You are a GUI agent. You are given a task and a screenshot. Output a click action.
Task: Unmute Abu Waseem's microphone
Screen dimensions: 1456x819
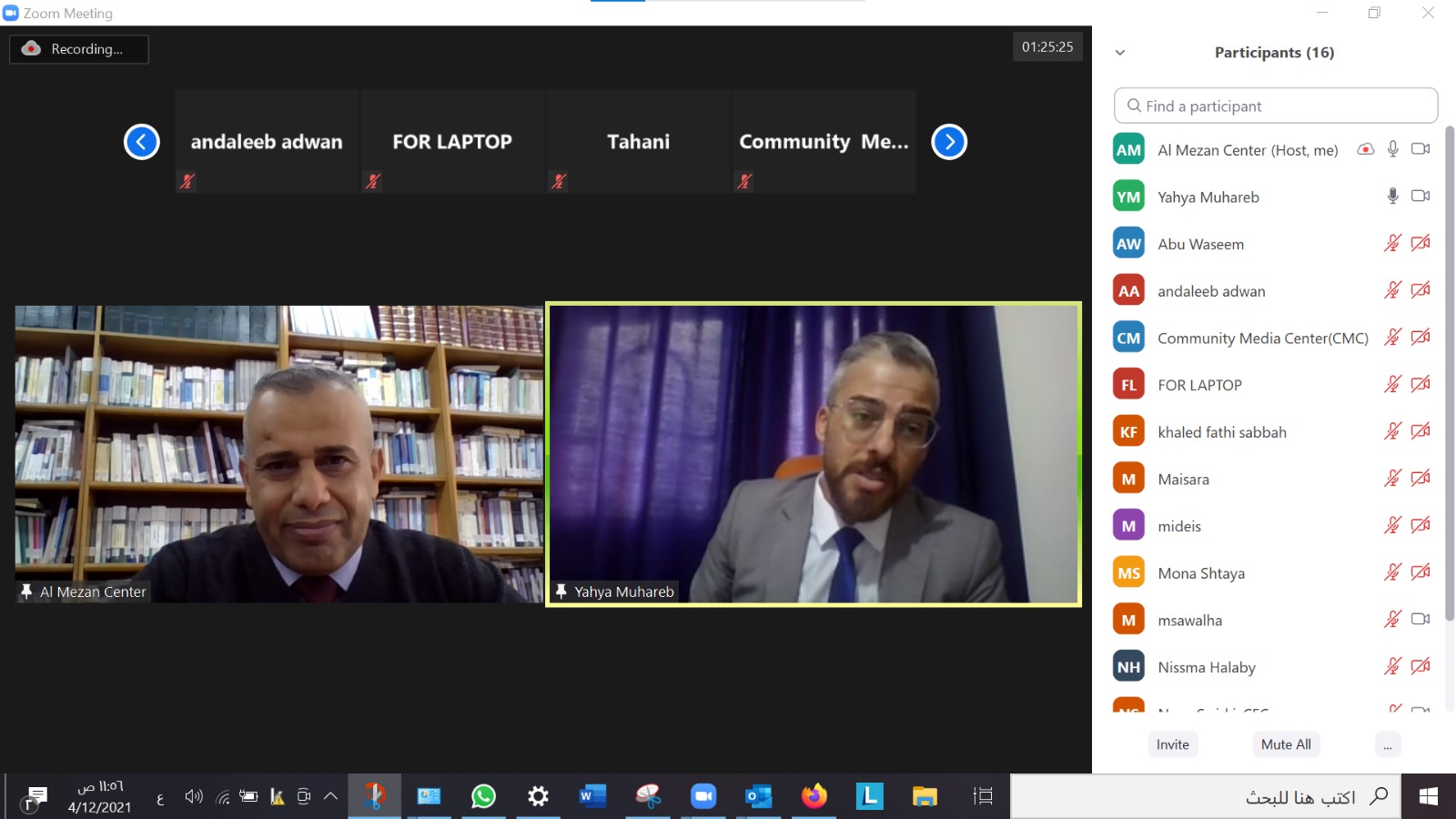pos(1392,244)
